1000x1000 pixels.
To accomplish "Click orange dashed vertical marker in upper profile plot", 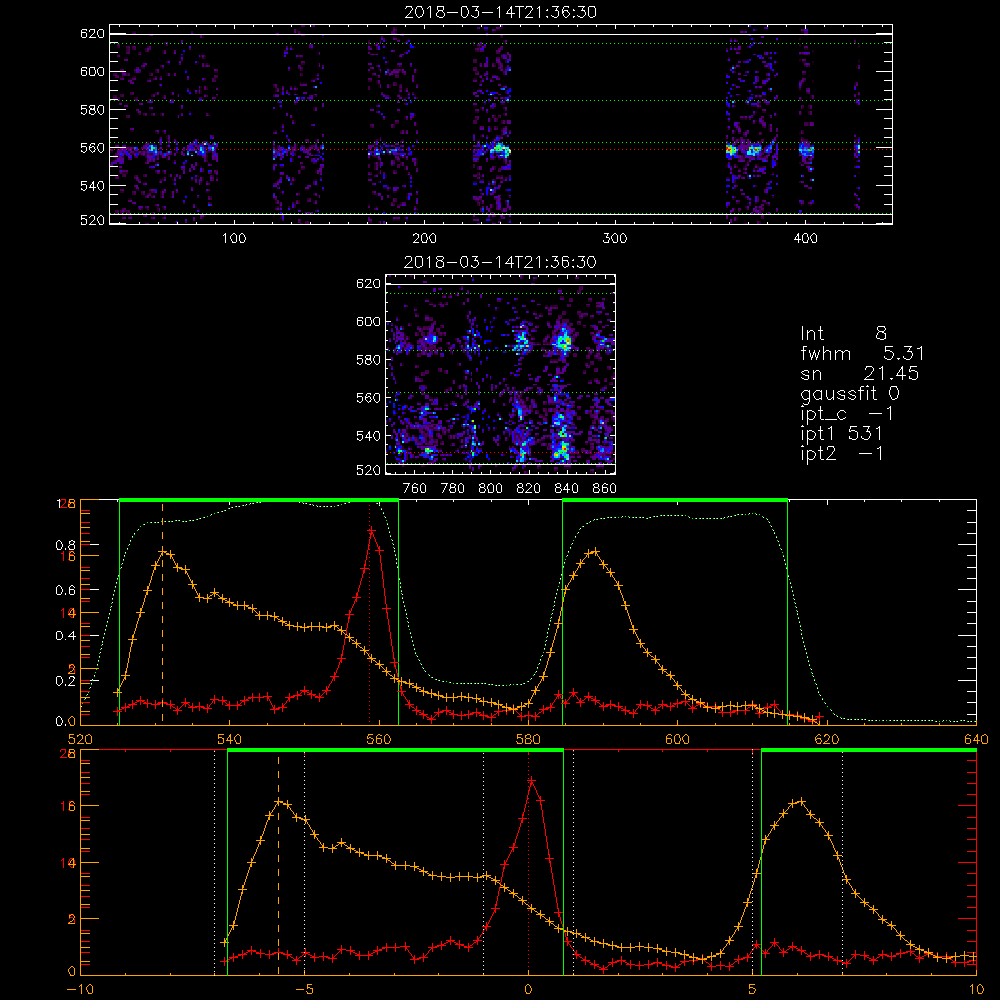I will click(x=162, y=612).
